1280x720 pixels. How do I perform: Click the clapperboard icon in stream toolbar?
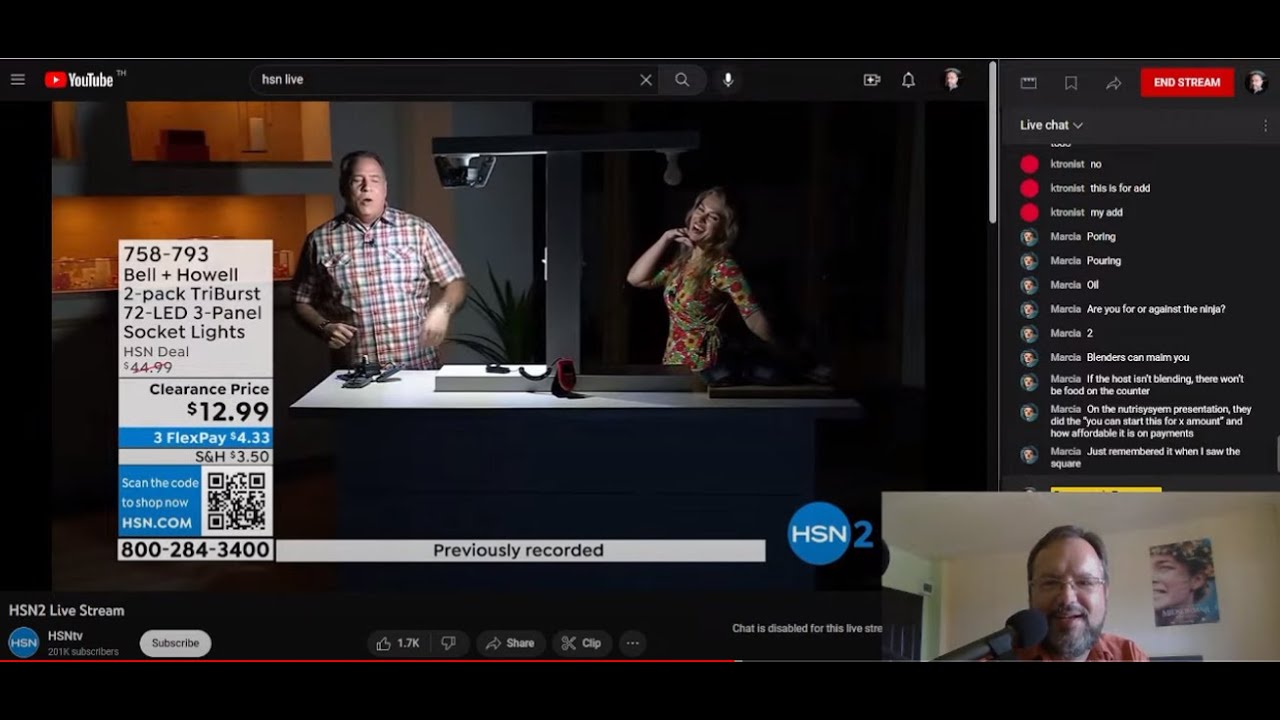click(1028, 83)
